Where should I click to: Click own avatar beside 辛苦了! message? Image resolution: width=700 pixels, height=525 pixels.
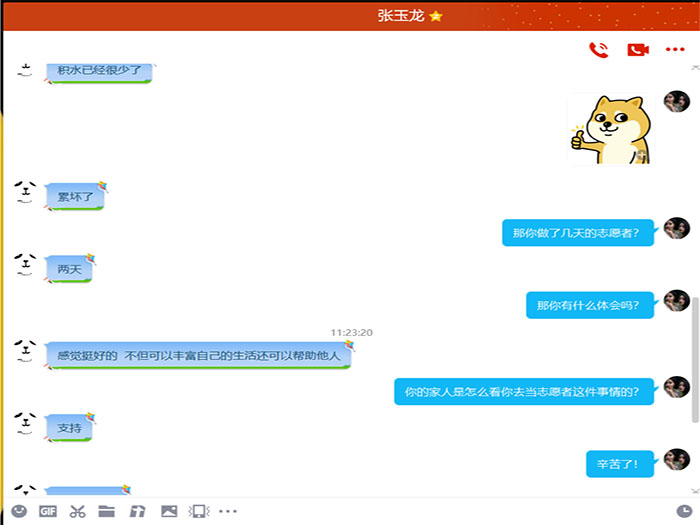[677, 459]
